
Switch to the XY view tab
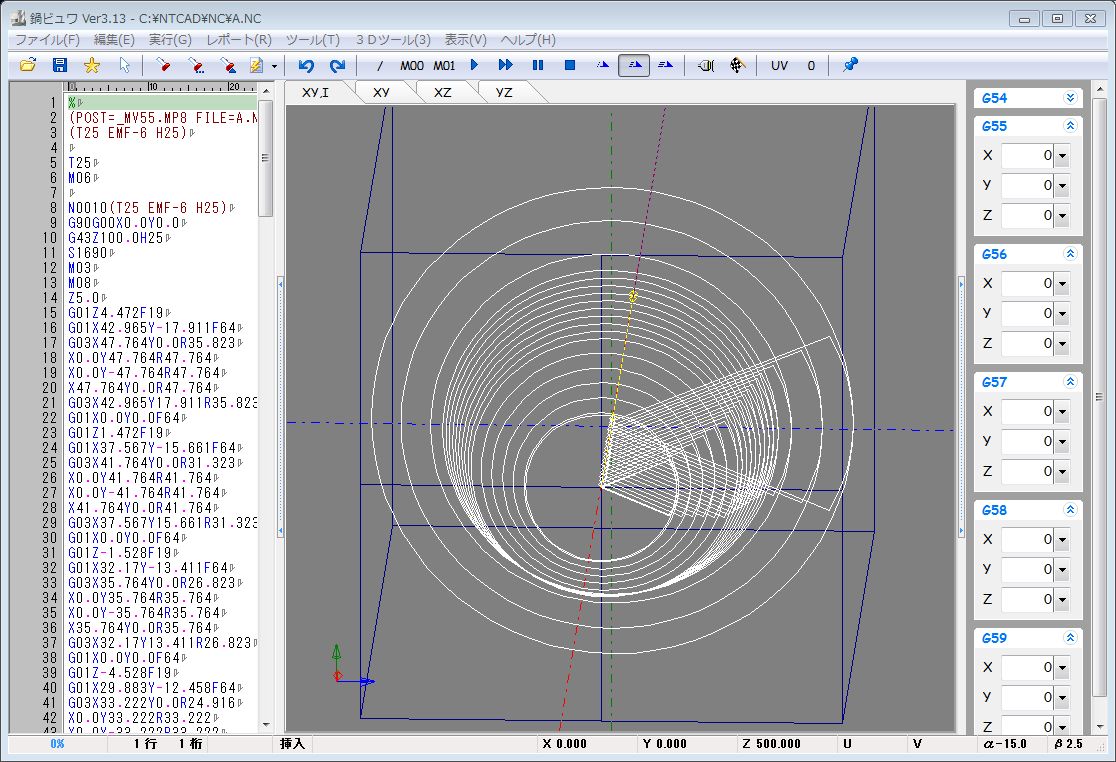point(381,92)
